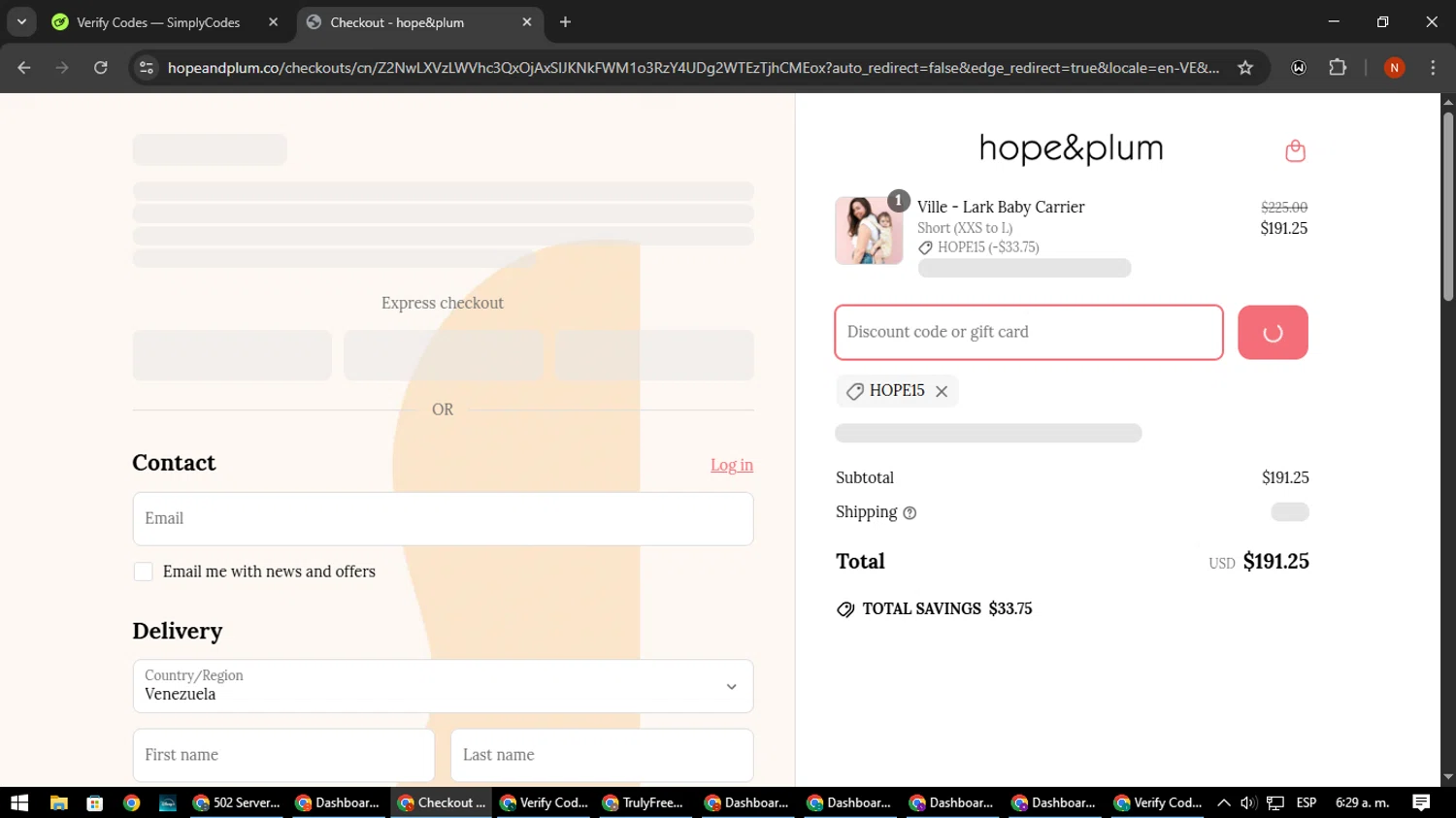Image resolution: width=1456 pixels, height=818 pixels.
Task: View site information icon in address bar
Action: point(147,68)
